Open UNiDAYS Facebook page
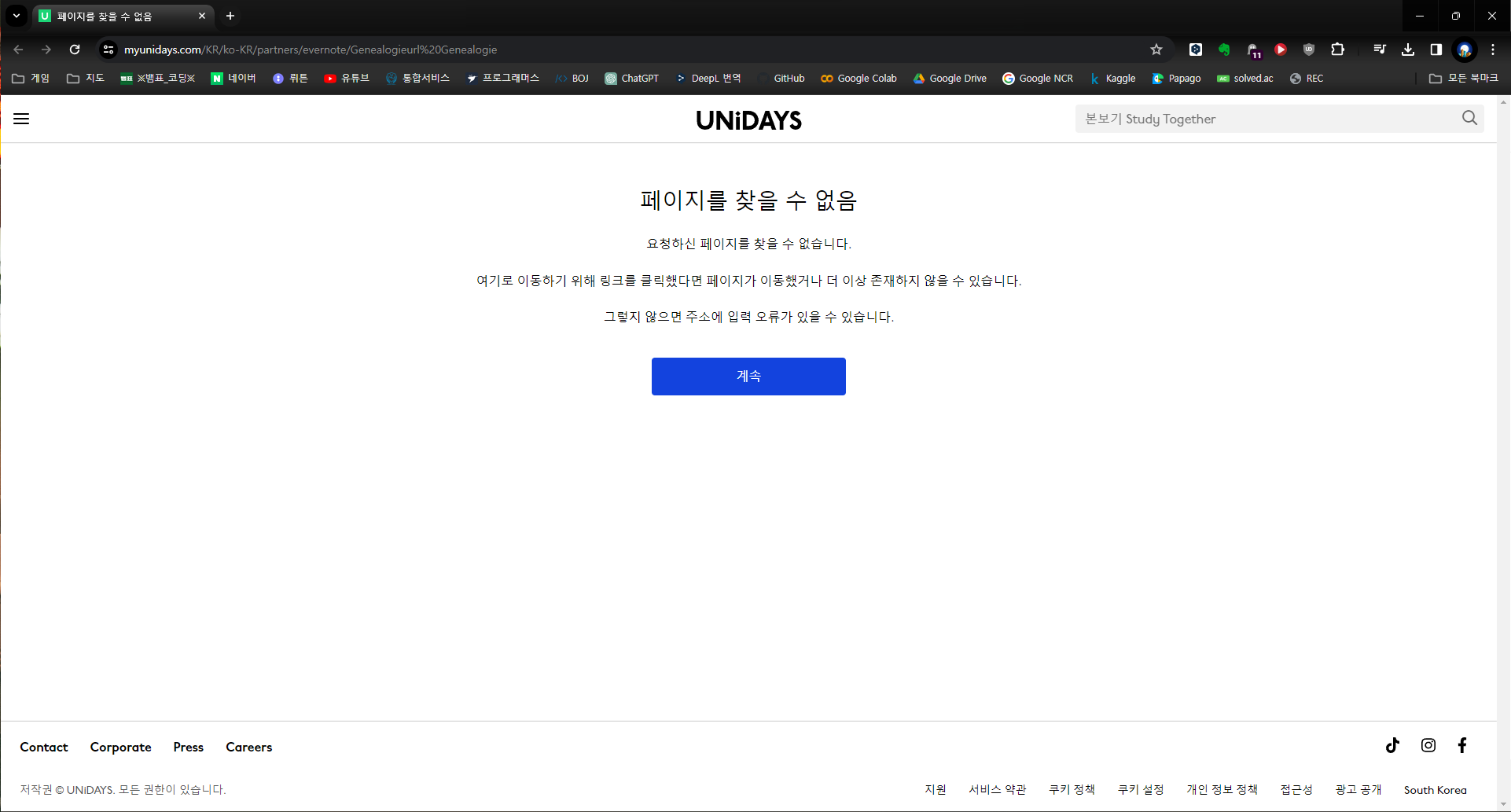 pyautogui.click(x=1462, y=745)
